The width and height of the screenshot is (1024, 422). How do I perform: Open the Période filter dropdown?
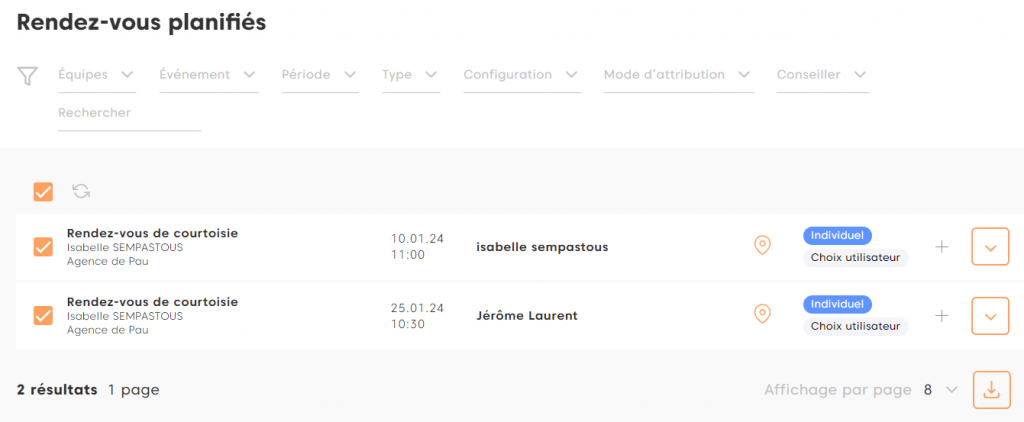click(x=319, y=75)
